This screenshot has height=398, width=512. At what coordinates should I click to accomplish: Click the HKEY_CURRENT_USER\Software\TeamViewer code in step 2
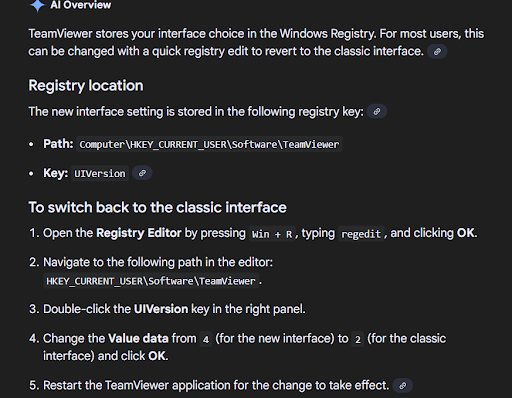[x=151, y=281]
